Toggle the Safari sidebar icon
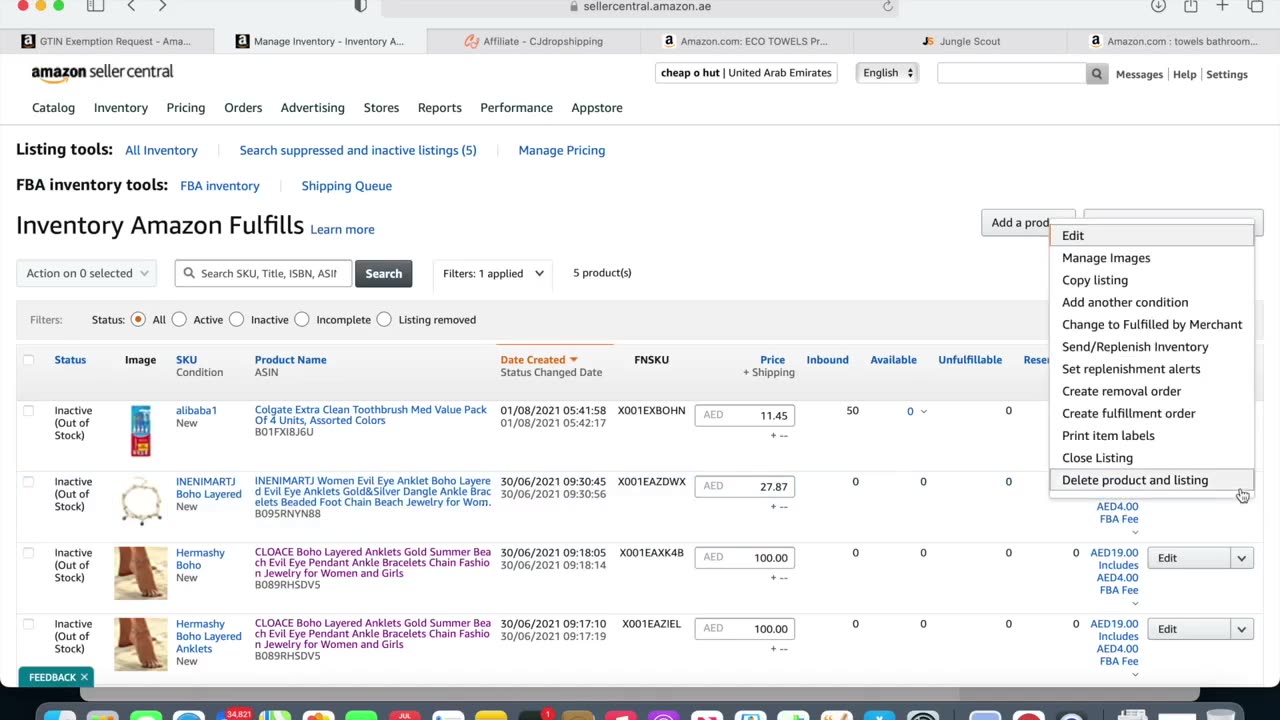Image resolution: width=1280 pixels, height=720 pixels. click(x=95, y=6)
